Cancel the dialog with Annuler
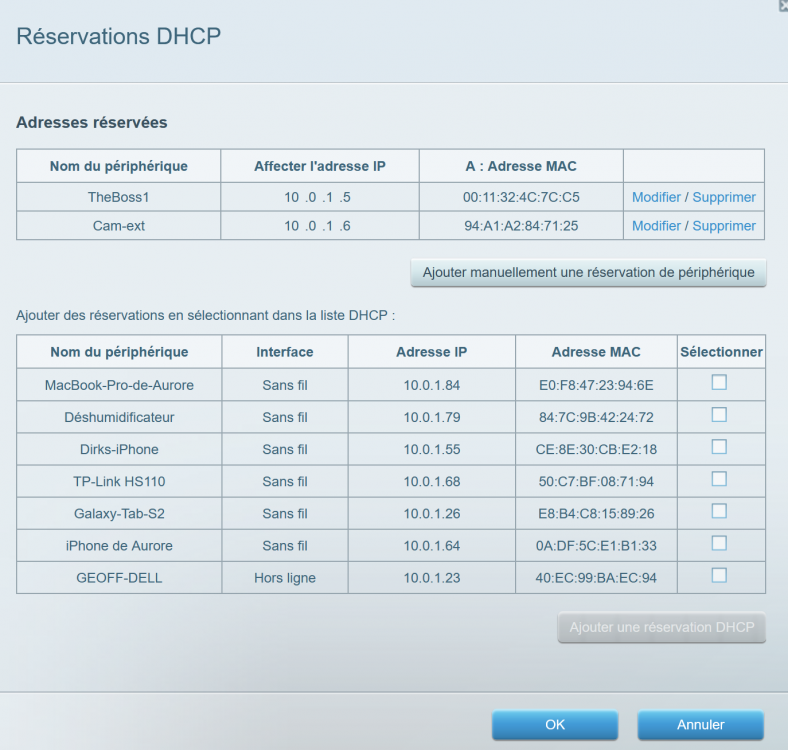 700,725
